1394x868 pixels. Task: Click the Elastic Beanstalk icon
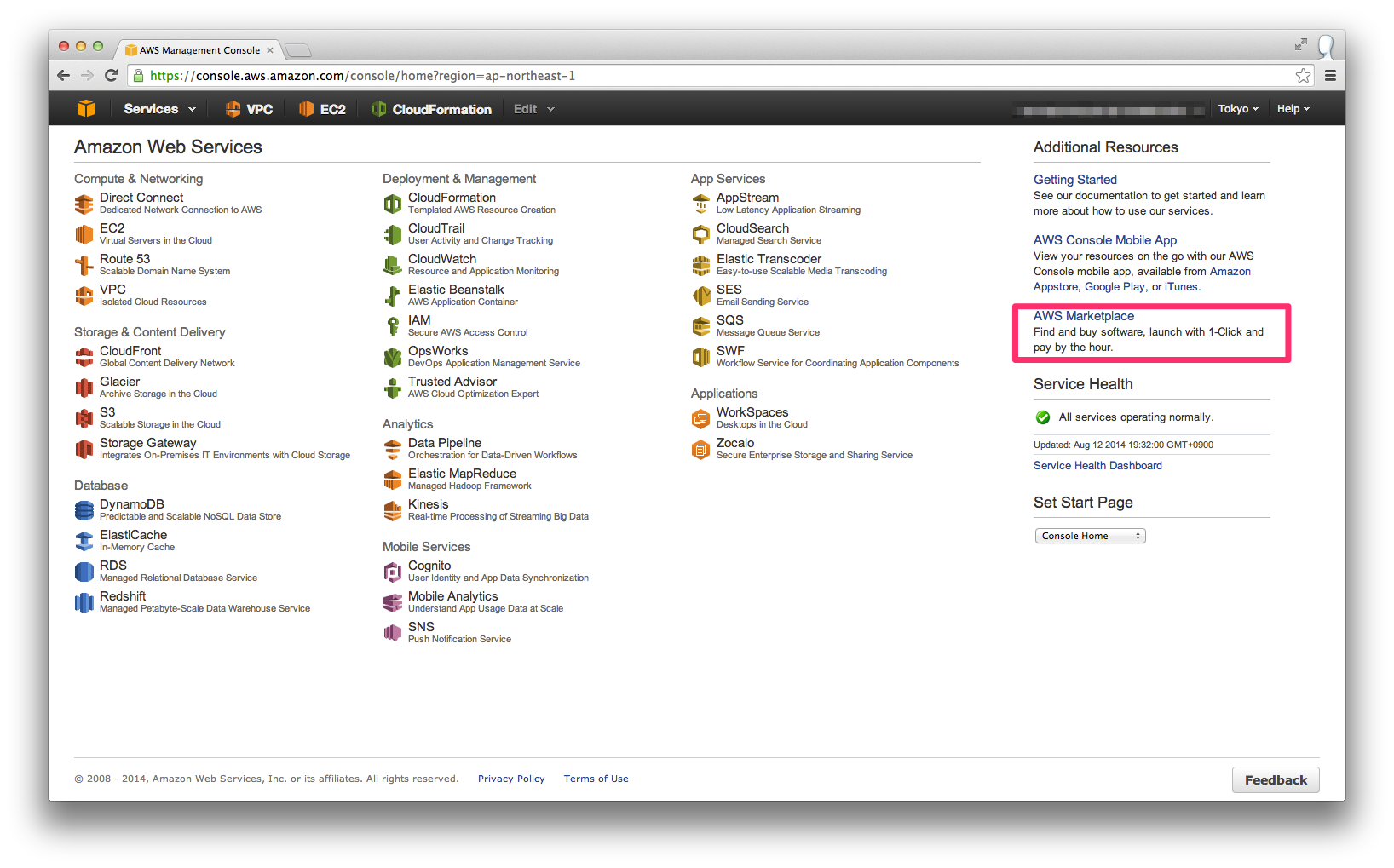click(392, 296)
